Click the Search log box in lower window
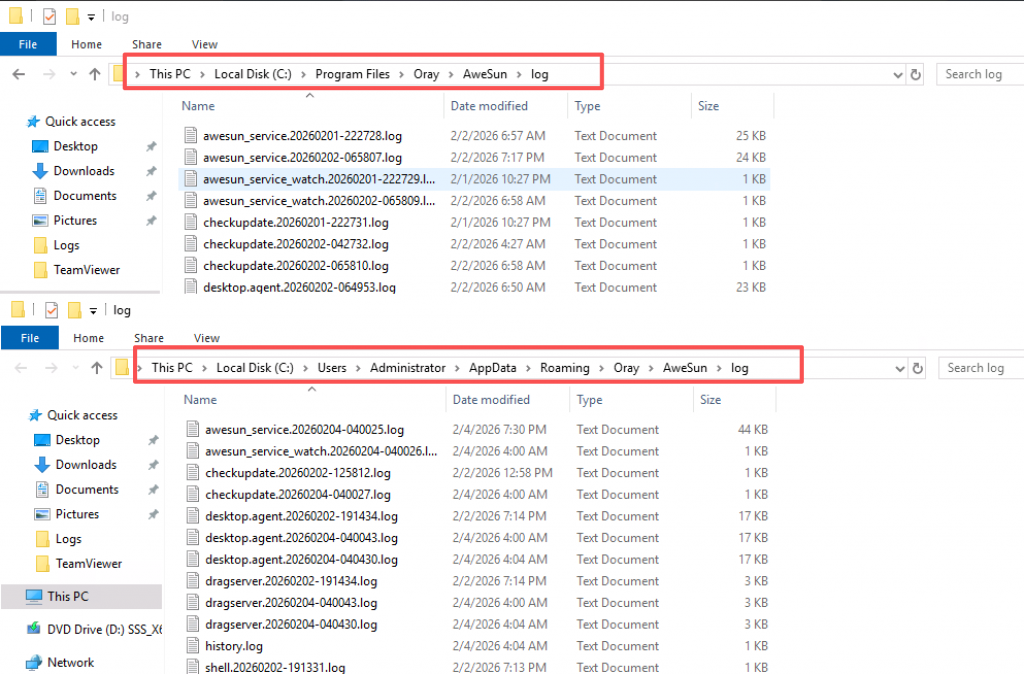 tap(980, 368)
